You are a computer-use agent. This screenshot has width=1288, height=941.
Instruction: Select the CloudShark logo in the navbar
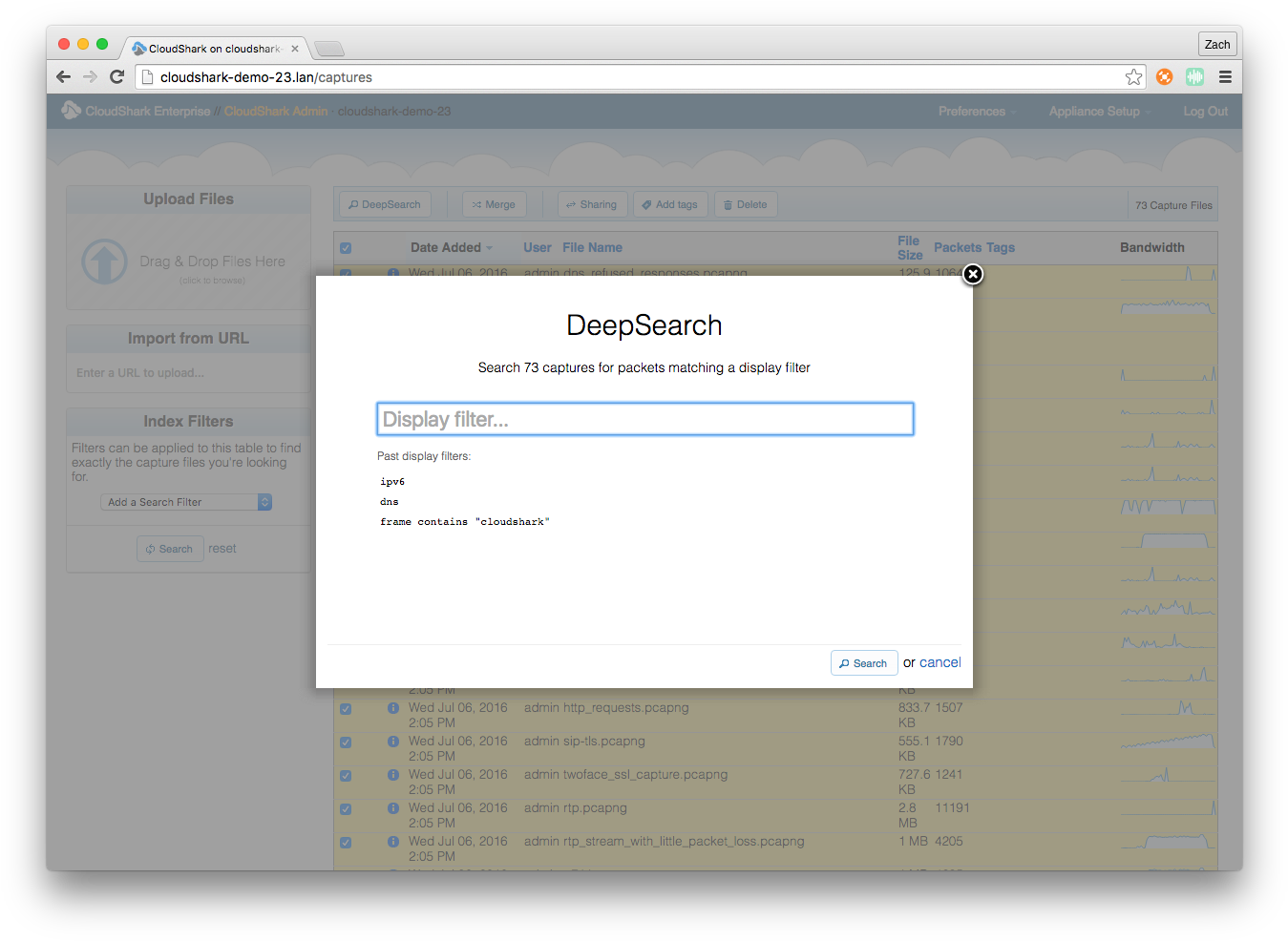71,111
